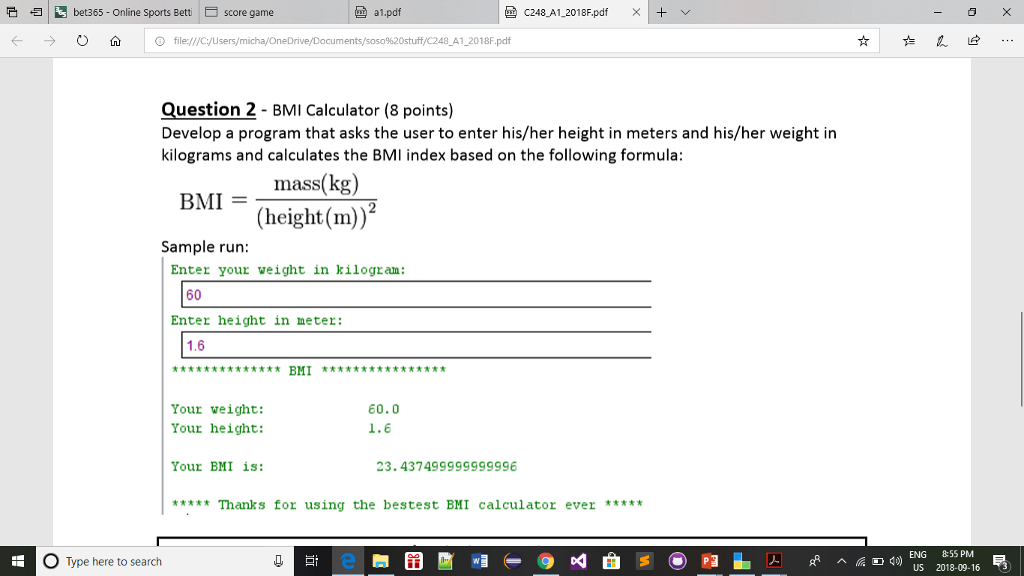
Task: Click the Back navigation arrow
Action: 16,42
